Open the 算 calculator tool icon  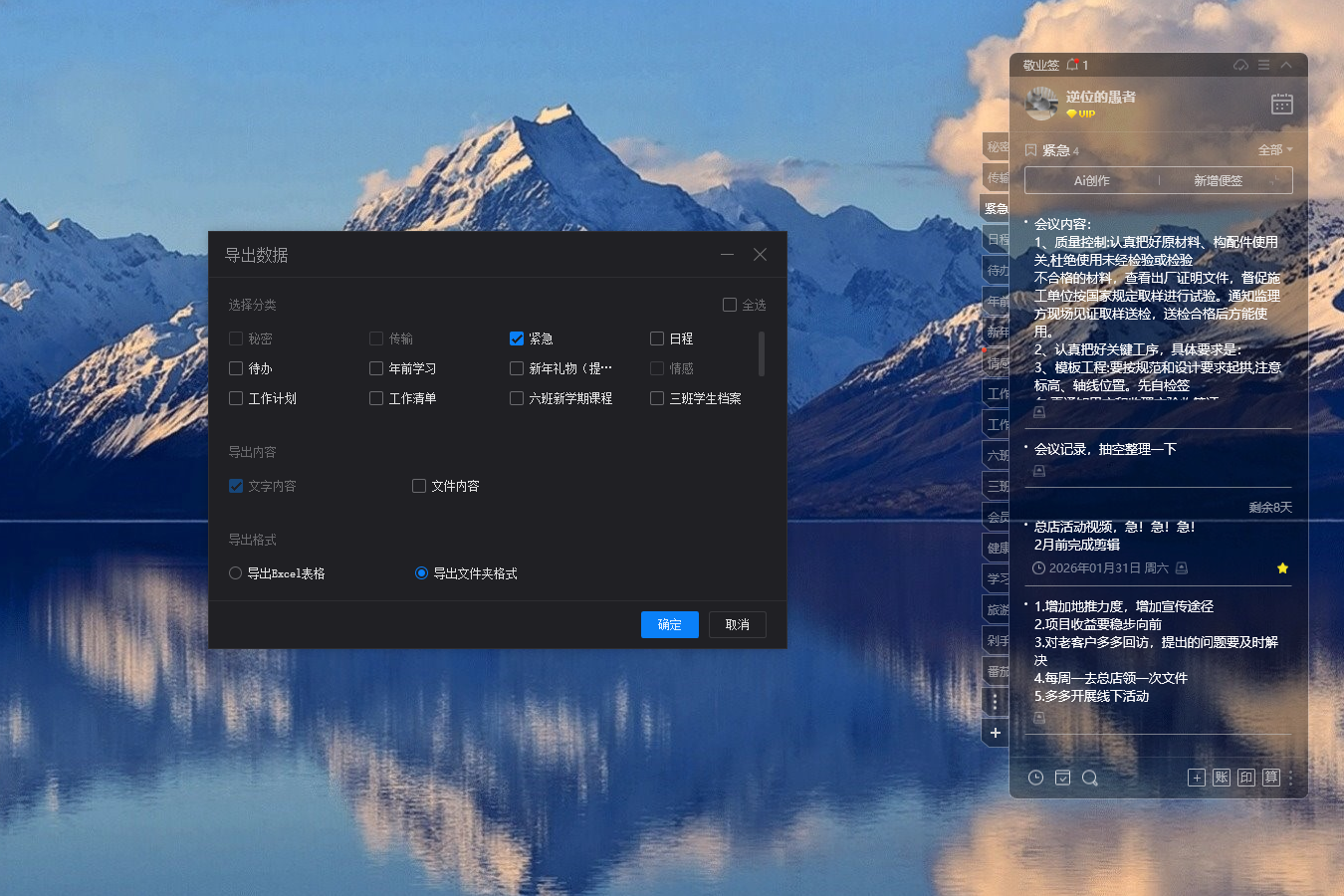click(x=1271, y=778)
